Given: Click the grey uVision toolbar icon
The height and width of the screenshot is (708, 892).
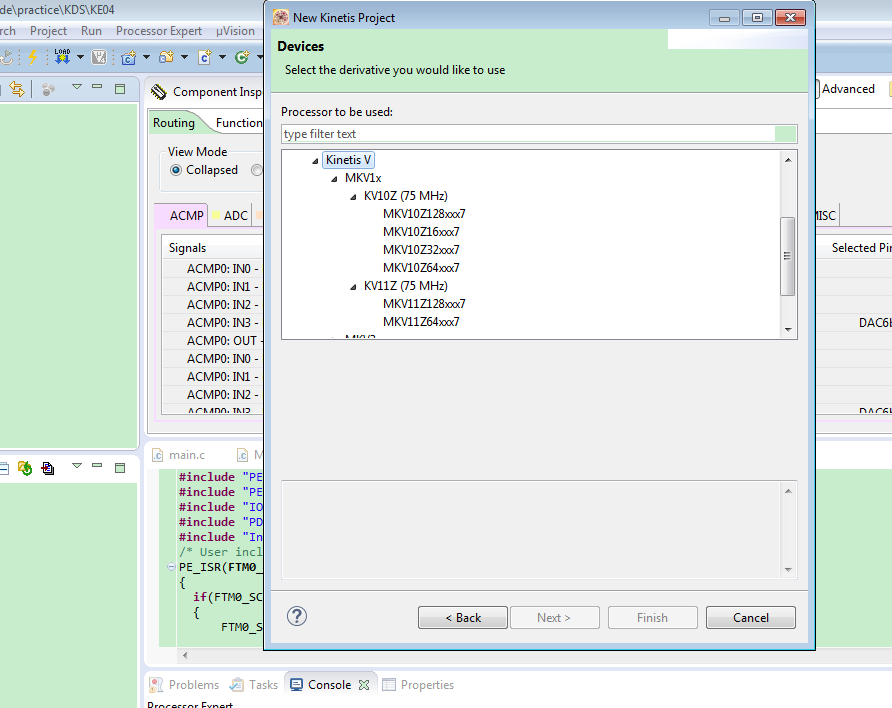Looking at the screenshot, I should click(99, 57).
